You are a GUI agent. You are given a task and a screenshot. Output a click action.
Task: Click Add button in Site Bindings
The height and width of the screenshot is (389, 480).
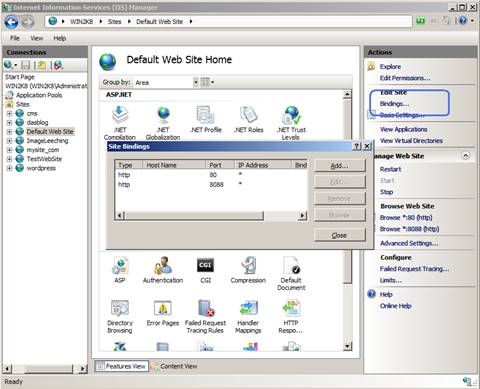click(340, 165)
